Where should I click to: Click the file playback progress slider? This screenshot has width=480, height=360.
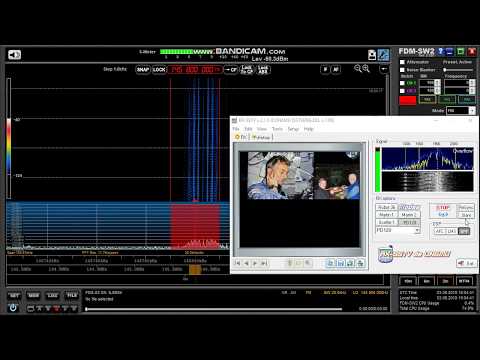click(214, 309)
